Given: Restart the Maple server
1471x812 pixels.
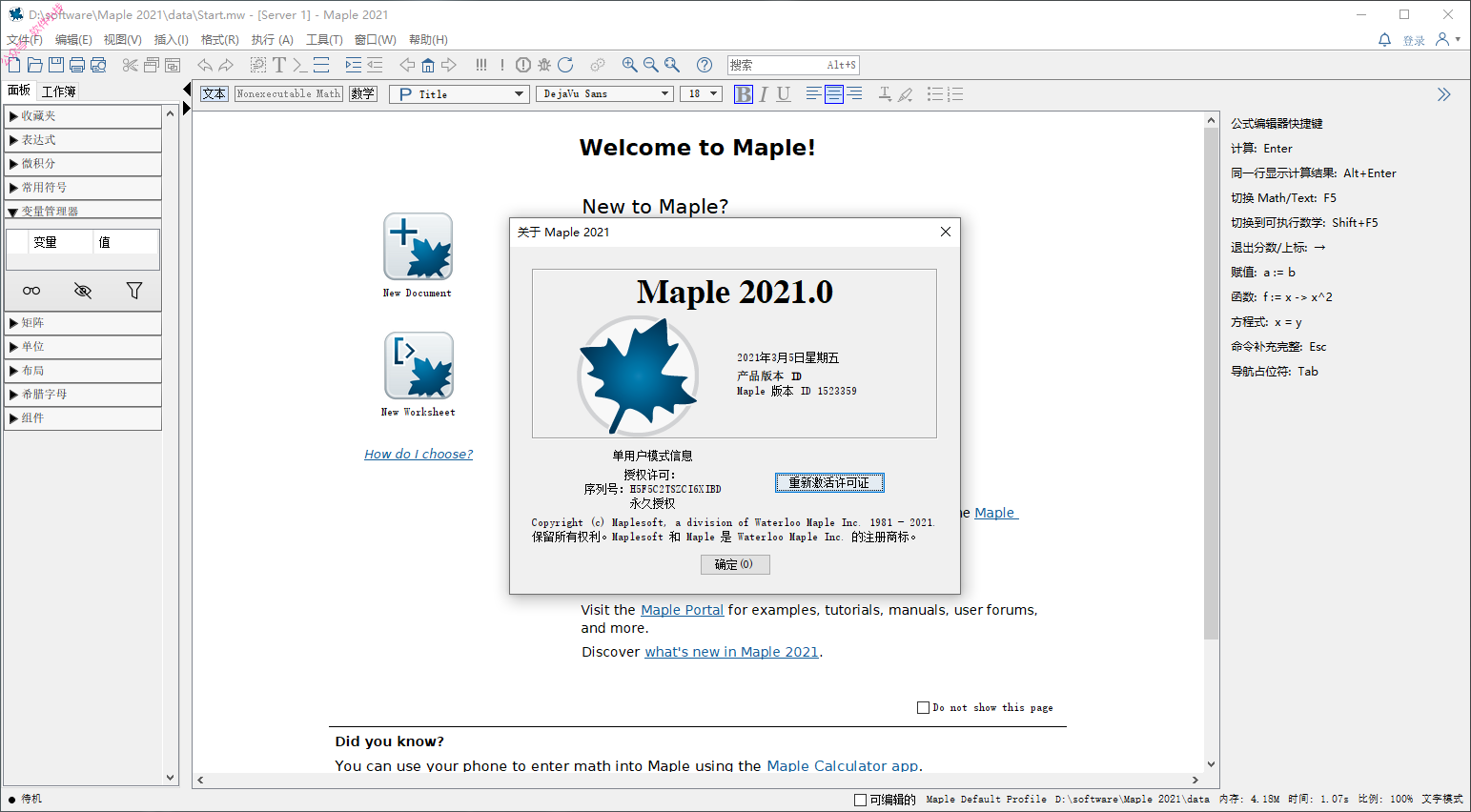Looking at the screenshot, I should (x=565, y=65).
